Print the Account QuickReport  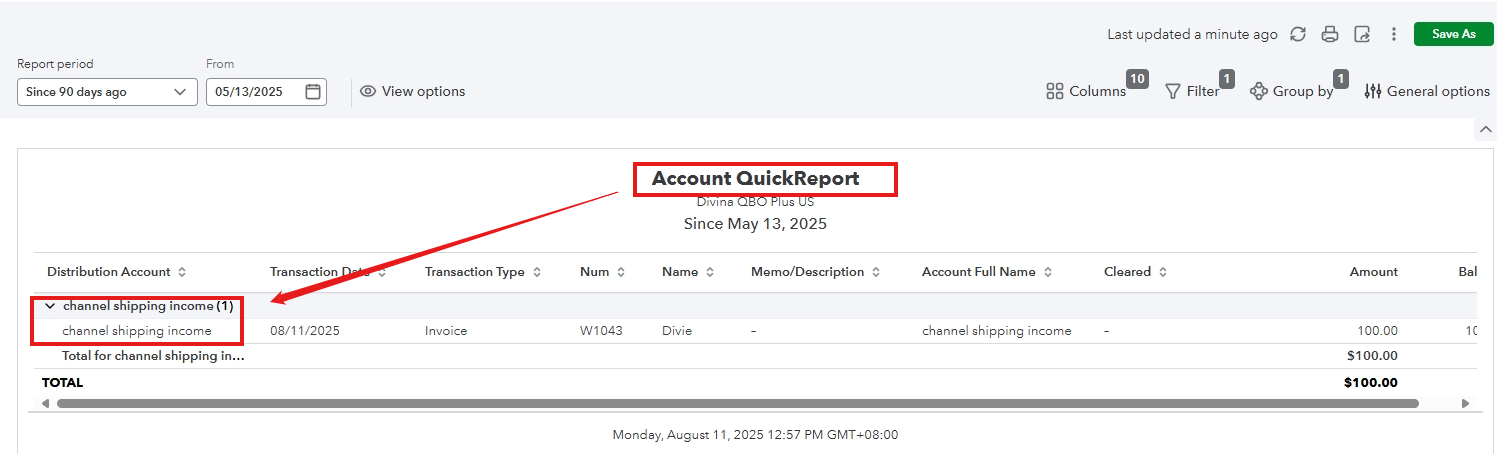1330,34
